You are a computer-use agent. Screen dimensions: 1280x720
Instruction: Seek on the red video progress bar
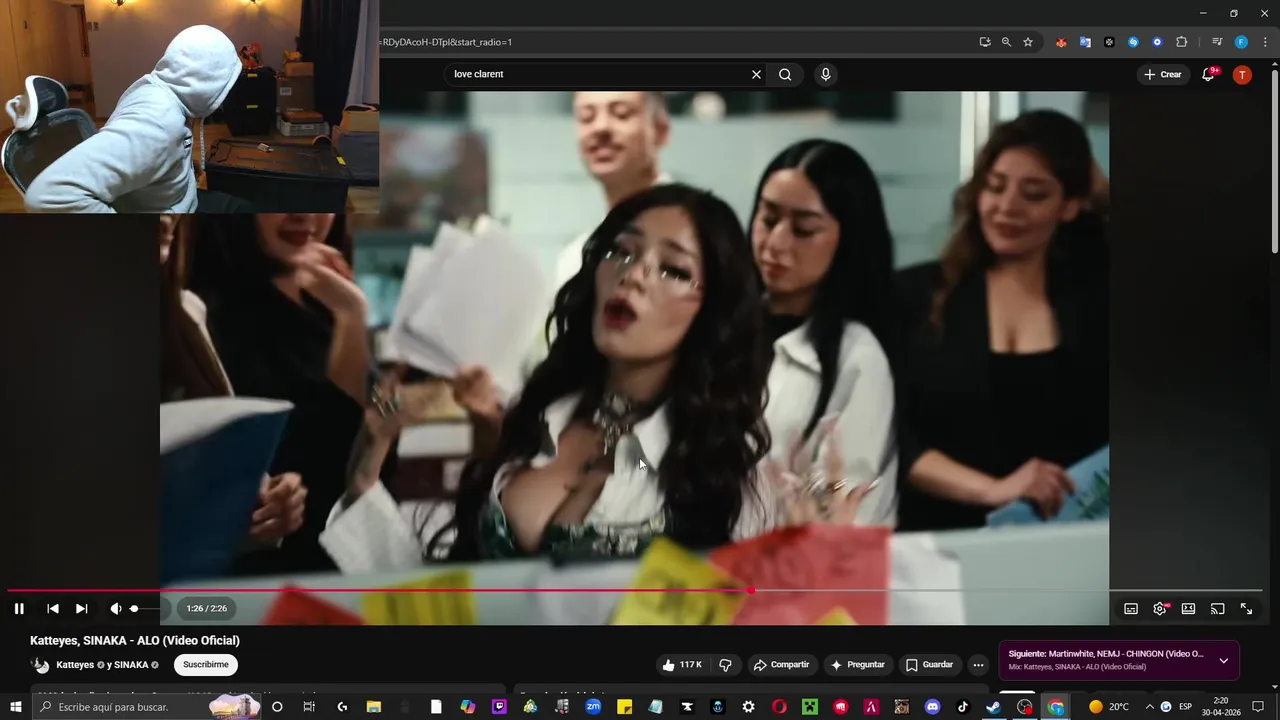[x=635, y=590]
